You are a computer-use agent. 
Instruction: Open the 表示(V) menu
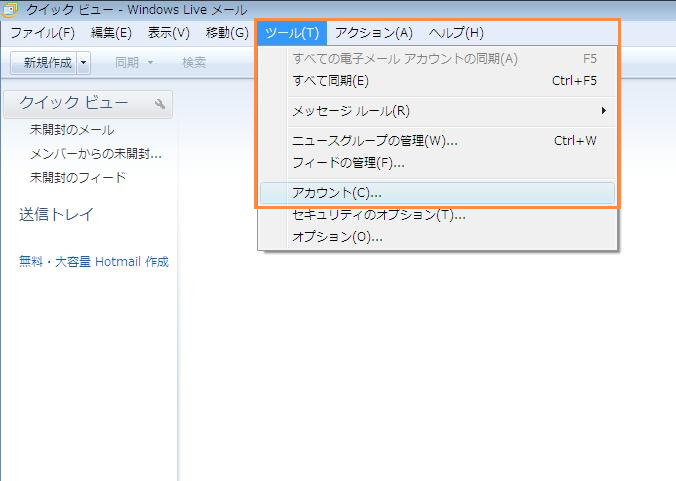coord(168,33)
